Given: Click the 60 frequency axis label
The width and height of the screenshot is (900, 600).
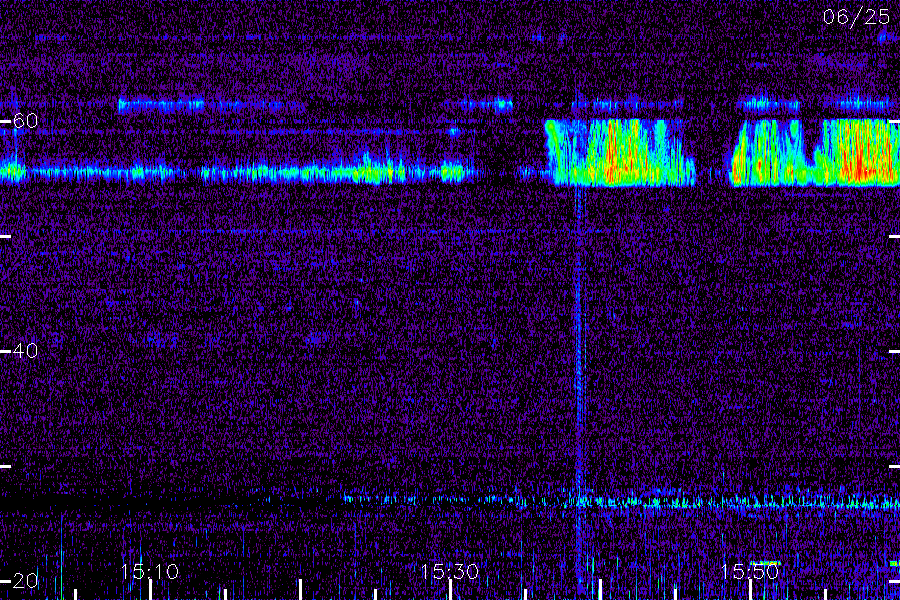Looking at the screenshot, I should (x=25, y=121).
